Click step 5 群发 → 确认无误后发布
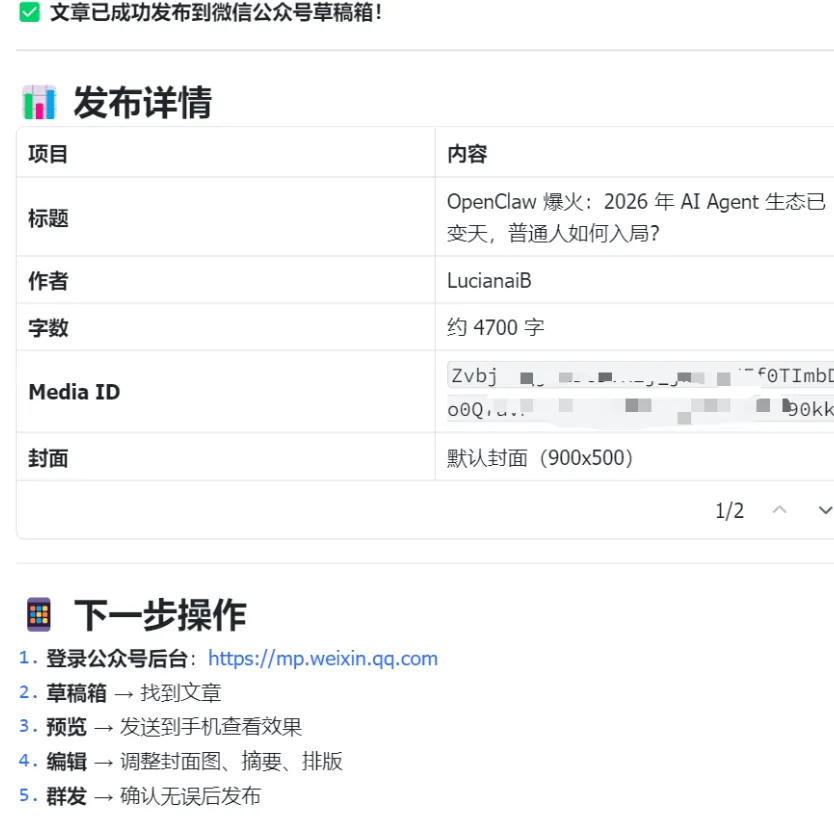This screenshot has width=834, height=831. pyautogui.click(x=154, y=796)
